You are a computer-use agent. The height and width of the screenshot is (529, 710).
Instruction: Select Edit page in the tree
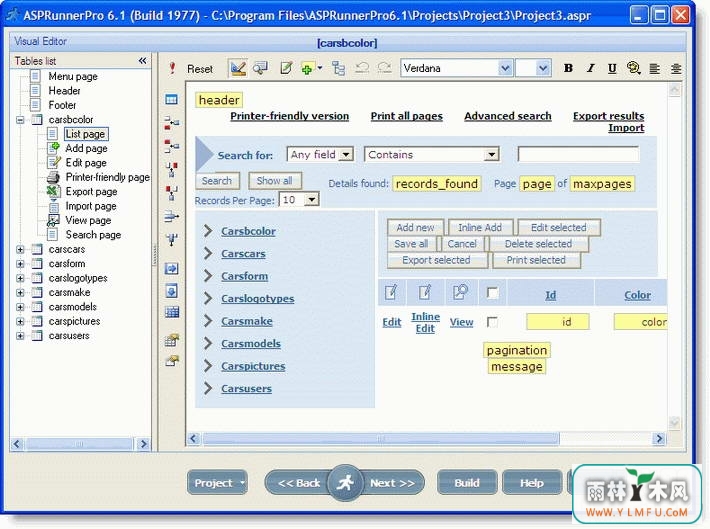(86, 163)
